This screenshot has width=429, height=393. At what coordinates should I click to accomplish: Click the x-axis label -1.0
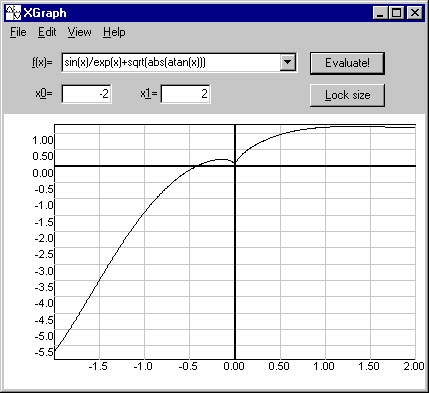coord(143,366)
